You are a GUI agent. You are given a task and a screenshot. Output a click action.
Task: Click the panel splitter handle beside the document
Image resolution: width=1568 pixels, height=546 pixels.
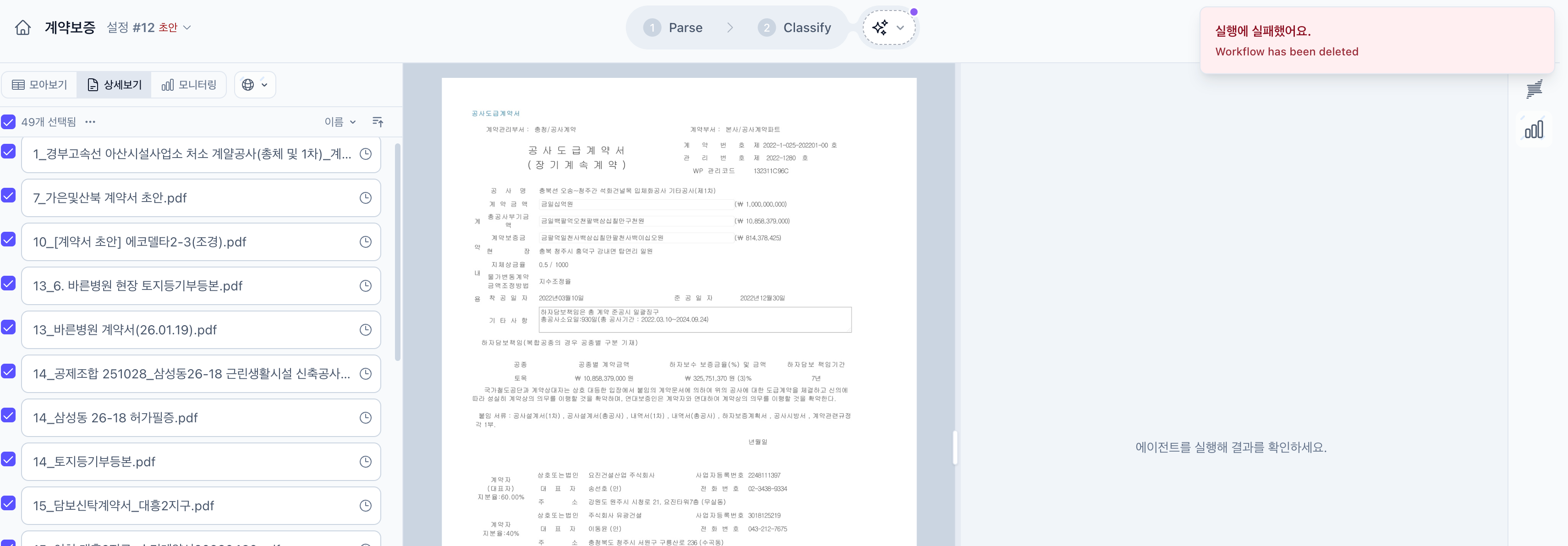coord(955,448)
